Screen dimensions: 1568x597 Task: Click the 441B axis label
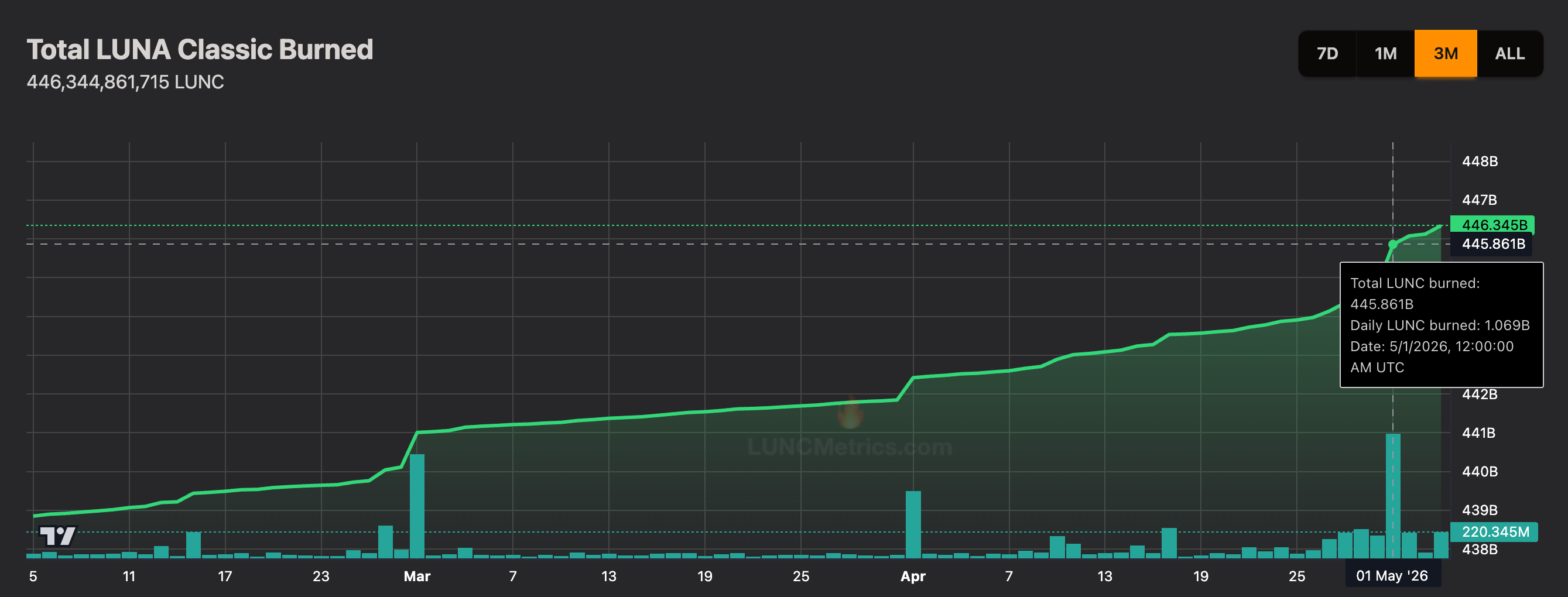tap(1478, 433)
